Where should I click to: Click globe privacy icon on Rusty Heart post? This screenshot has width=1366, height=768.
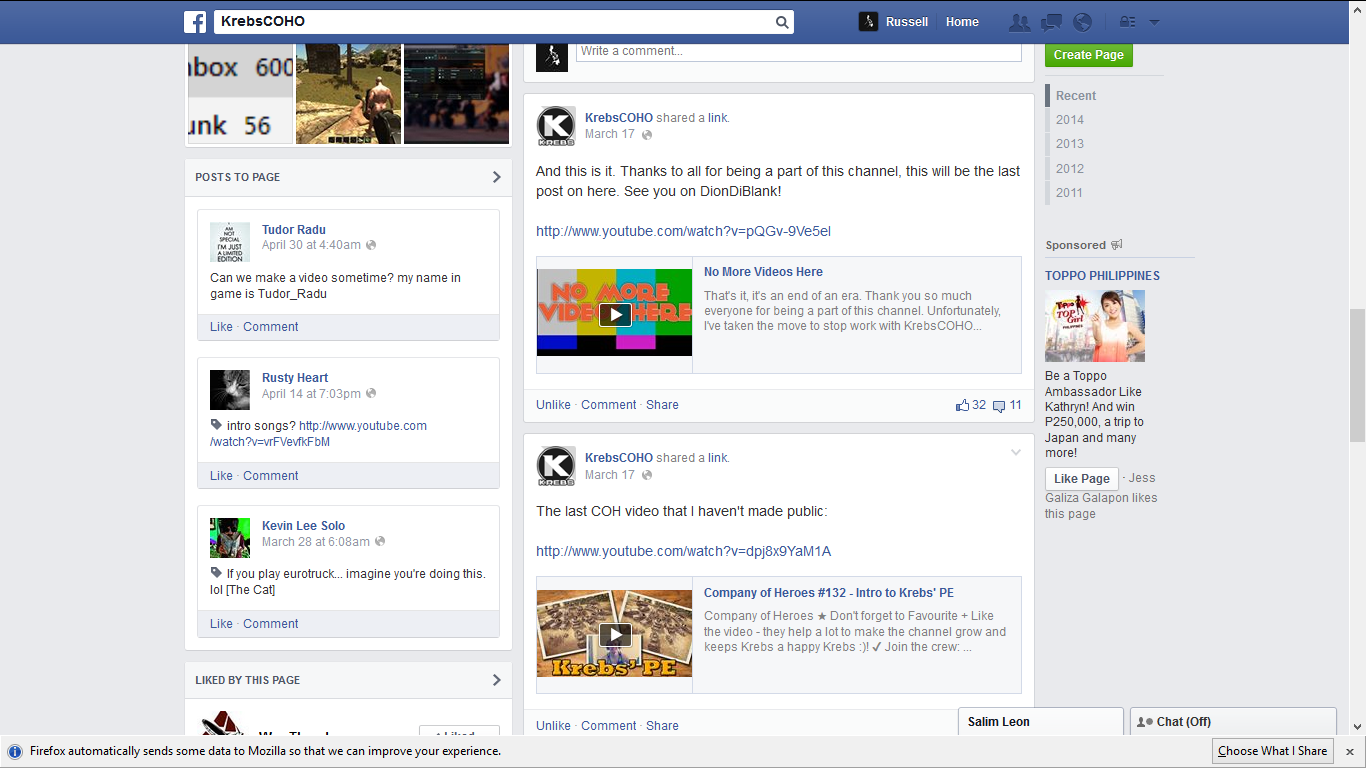coord(371,394)
